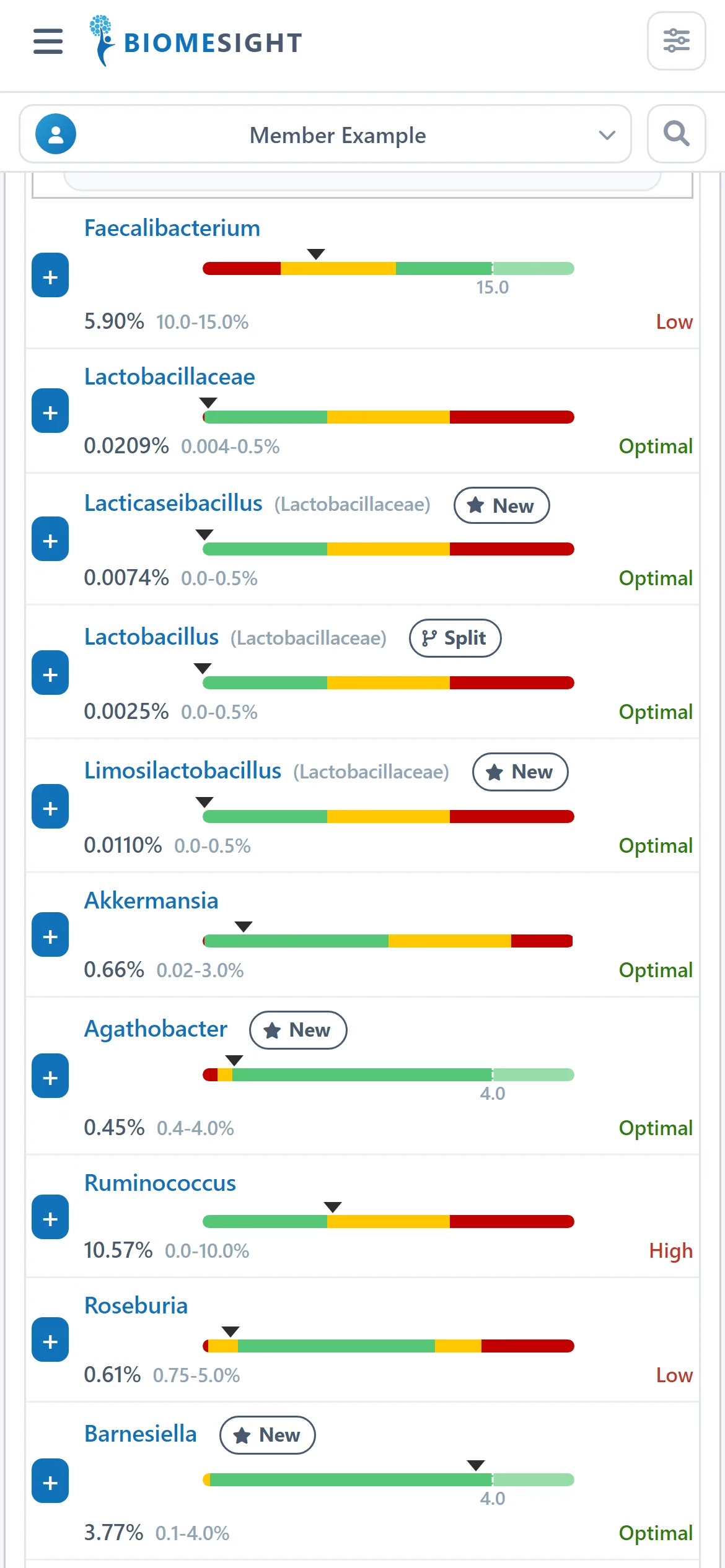Expand Ruminococcus details with plus button
The image size is (725, 1568).
[x=50, y=1217]
